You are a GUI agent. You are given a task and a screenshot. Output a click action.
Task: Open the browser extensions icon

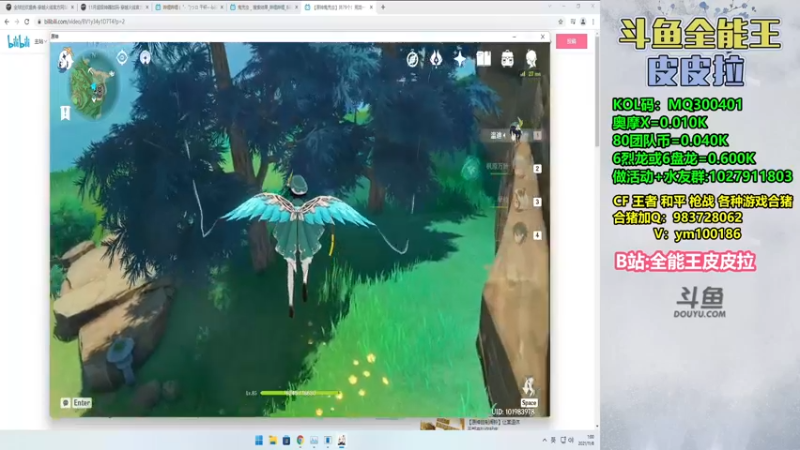pyautogui.click(x=573, y=21)
